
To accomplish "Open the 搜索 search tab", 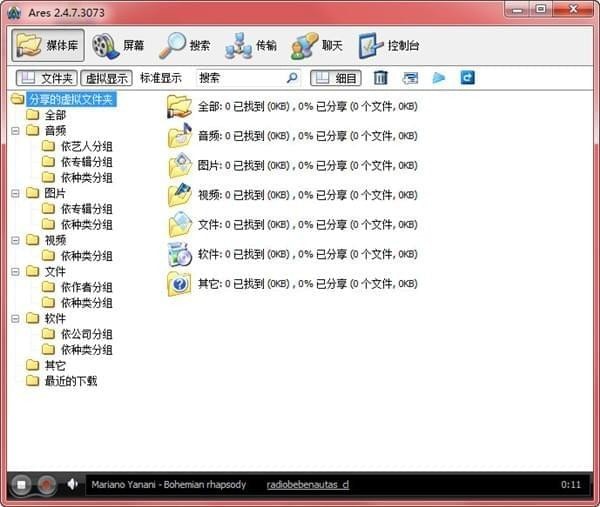I will pos(185,45).
